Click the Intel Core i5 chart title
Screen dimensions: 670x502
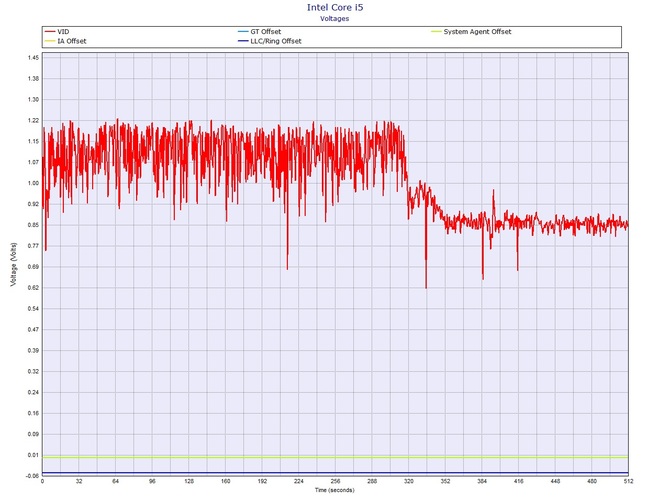tap(335, 7)
